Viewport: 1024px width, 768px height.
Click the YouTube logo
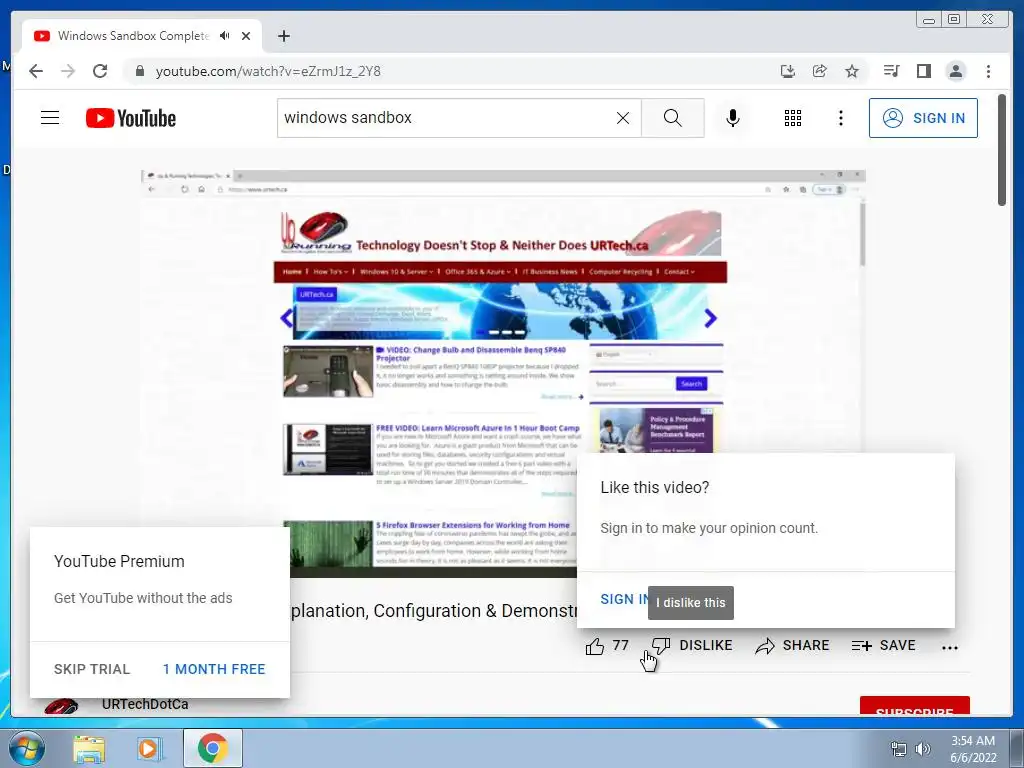(131, 118)
